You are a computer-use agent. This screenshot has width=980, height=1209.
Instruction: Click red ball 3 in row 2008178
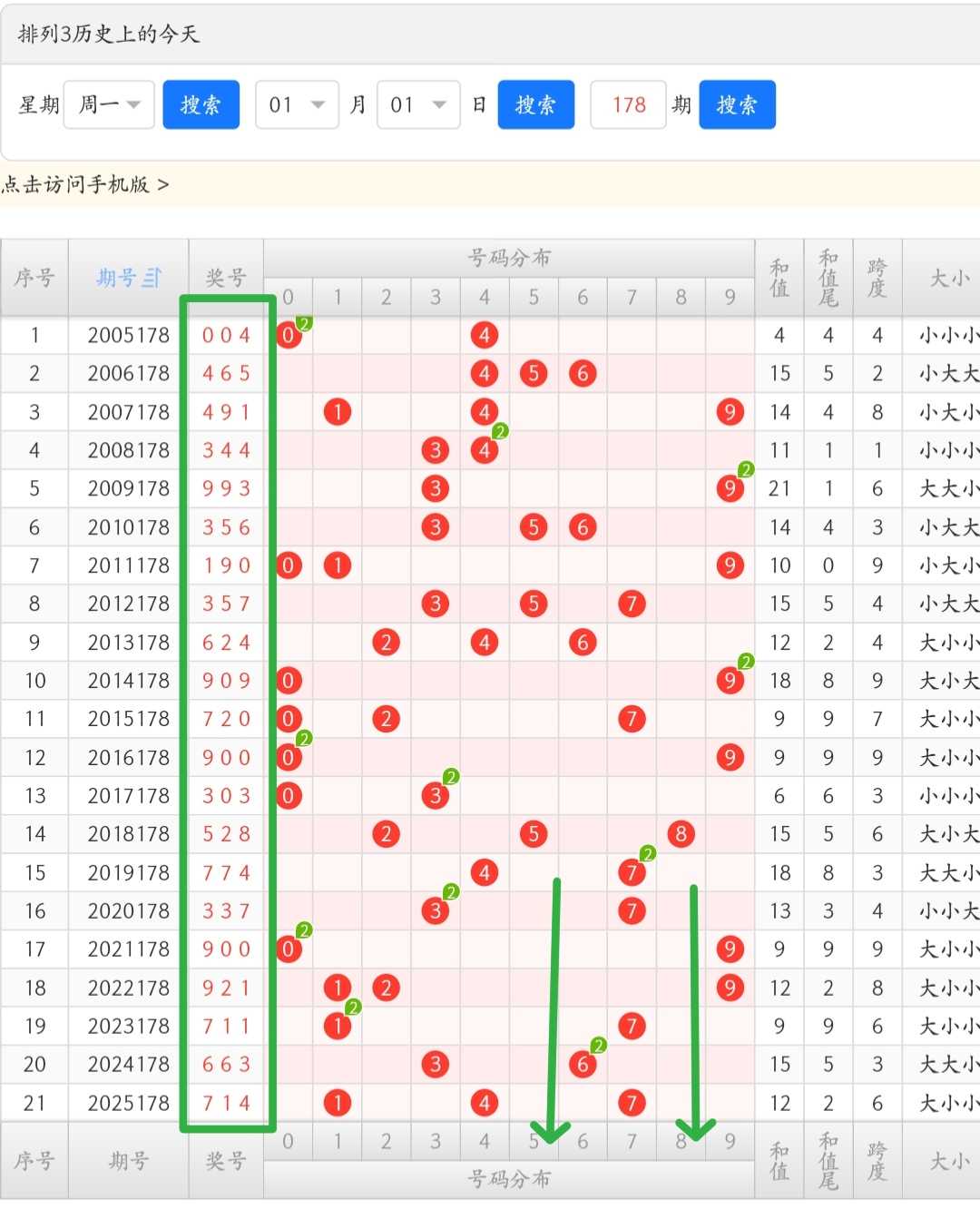click(x=436, y=450)
